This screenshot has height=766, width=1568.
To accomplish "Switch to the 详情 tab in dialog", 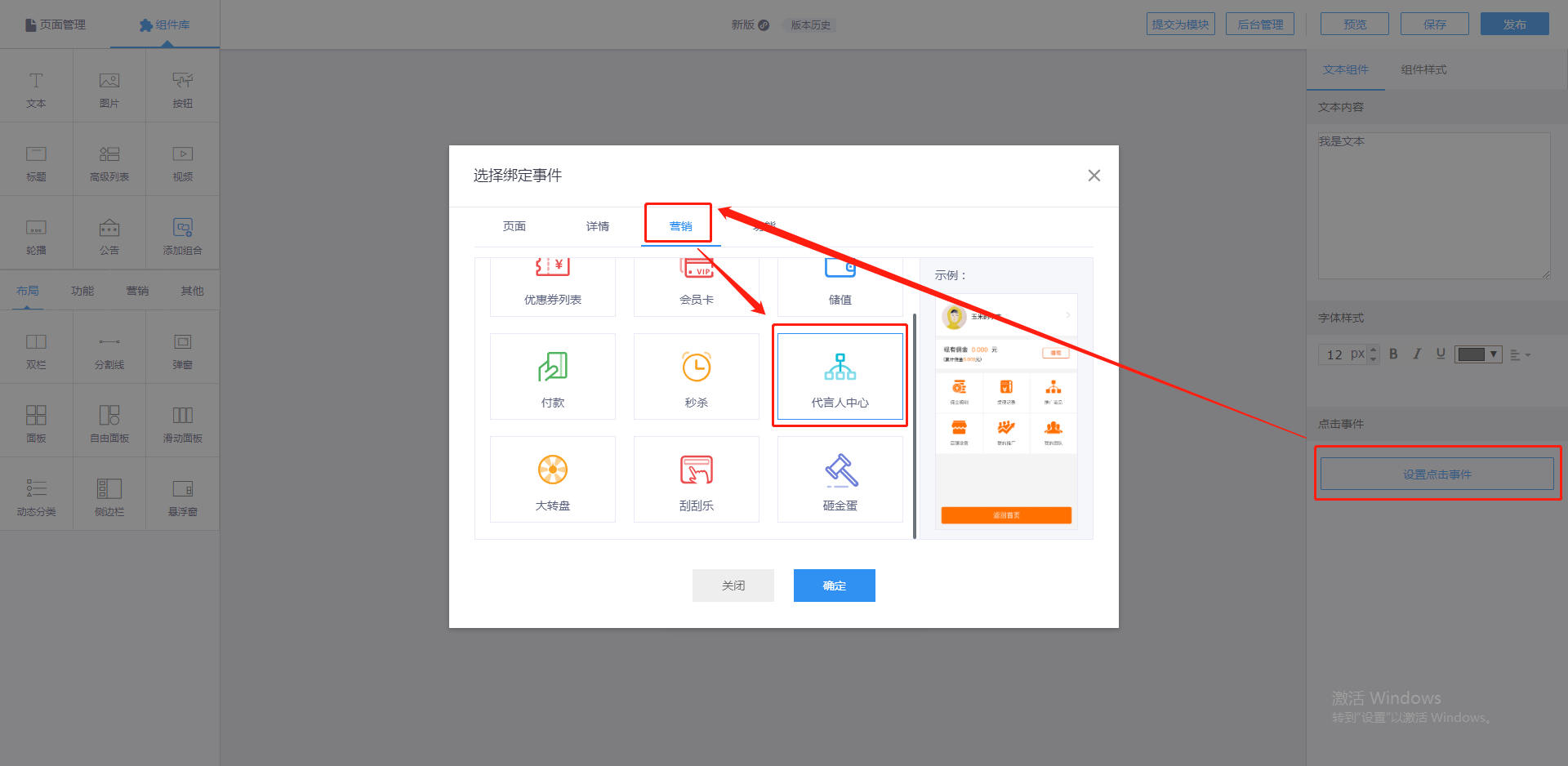I will [597, 226].
